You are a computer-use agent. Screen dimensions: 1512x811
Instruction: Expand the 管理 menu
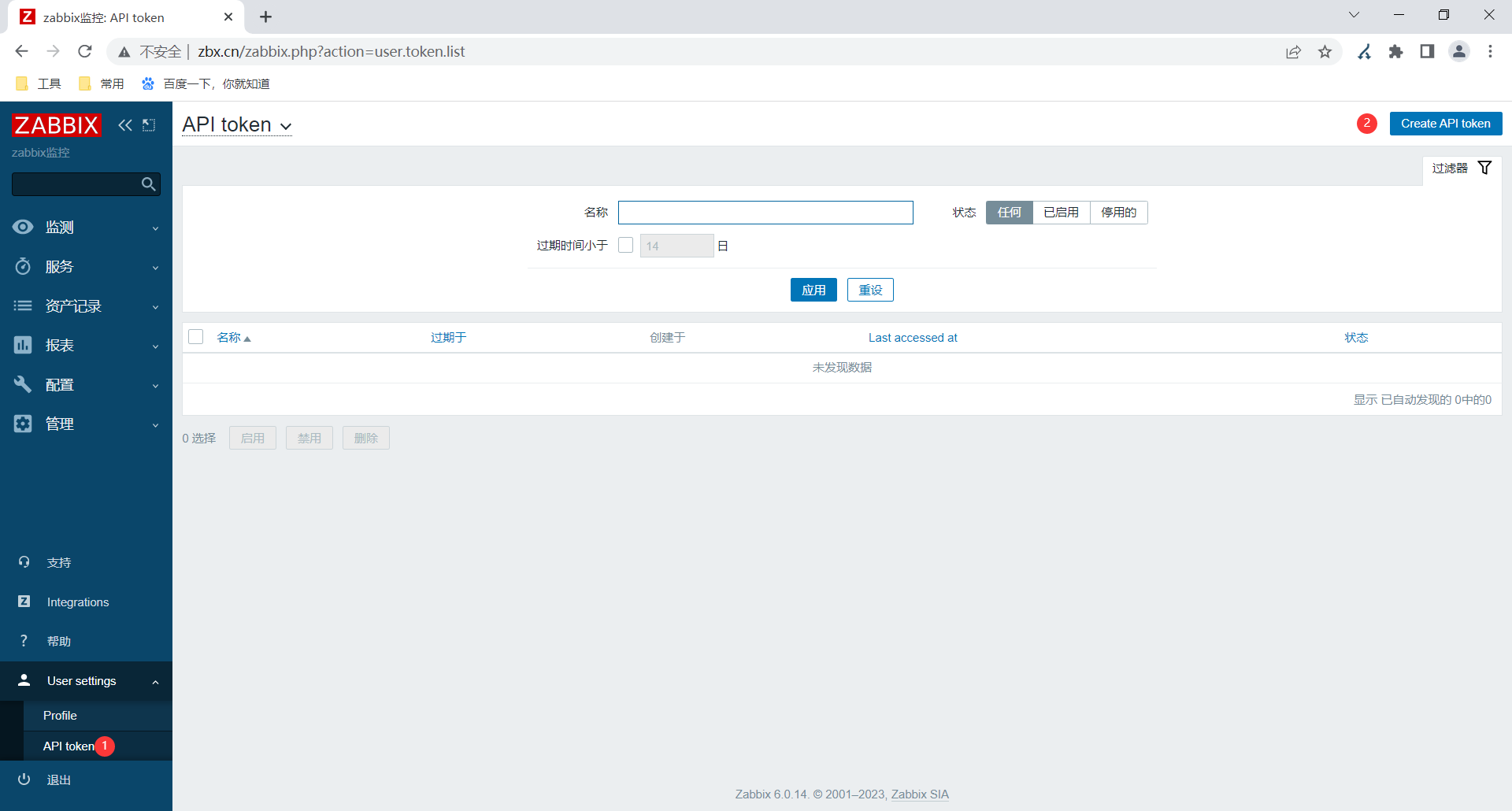point(86,424)
